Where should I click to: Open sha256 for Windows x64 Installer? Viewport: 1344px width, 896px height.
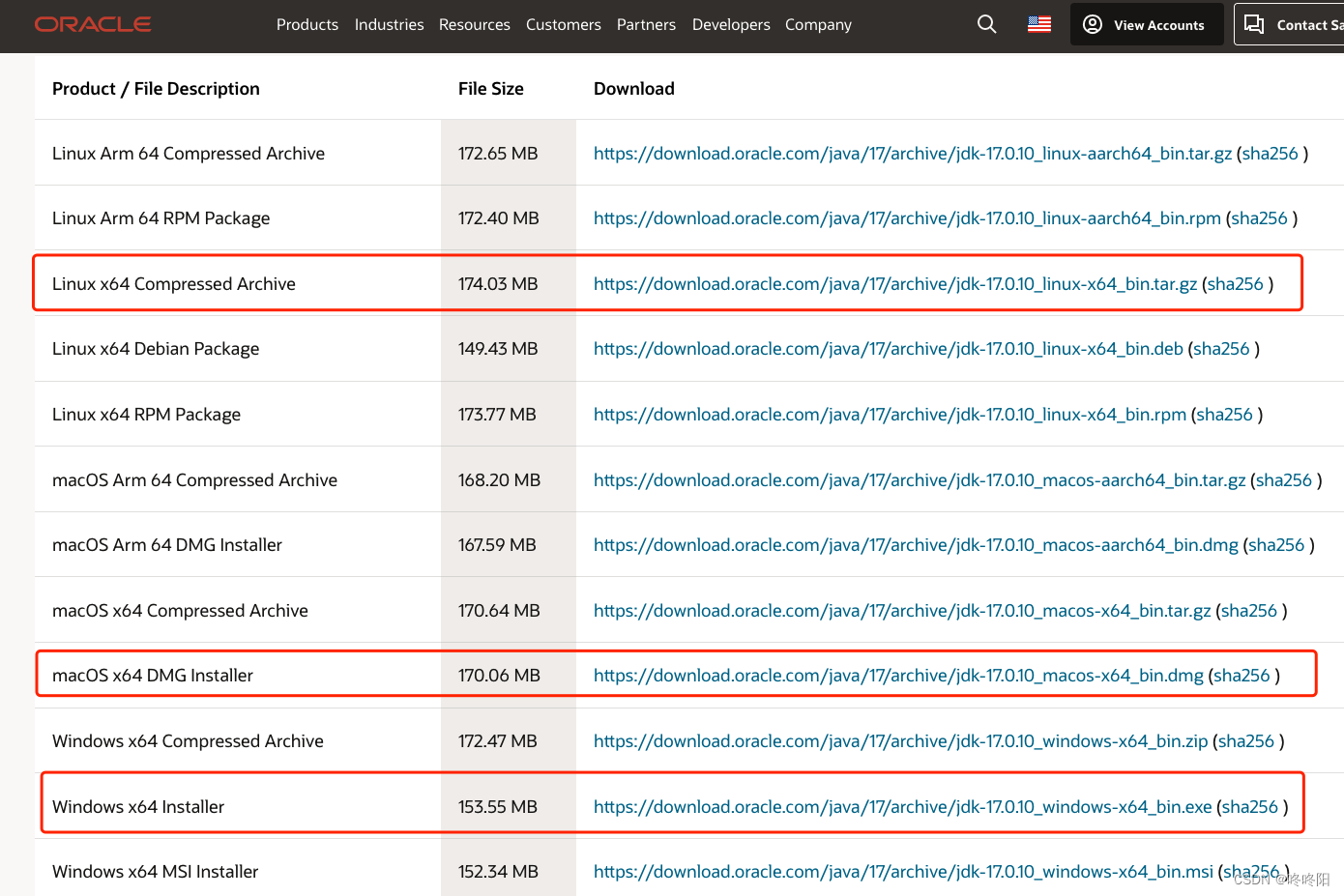tap(1250, 807)
